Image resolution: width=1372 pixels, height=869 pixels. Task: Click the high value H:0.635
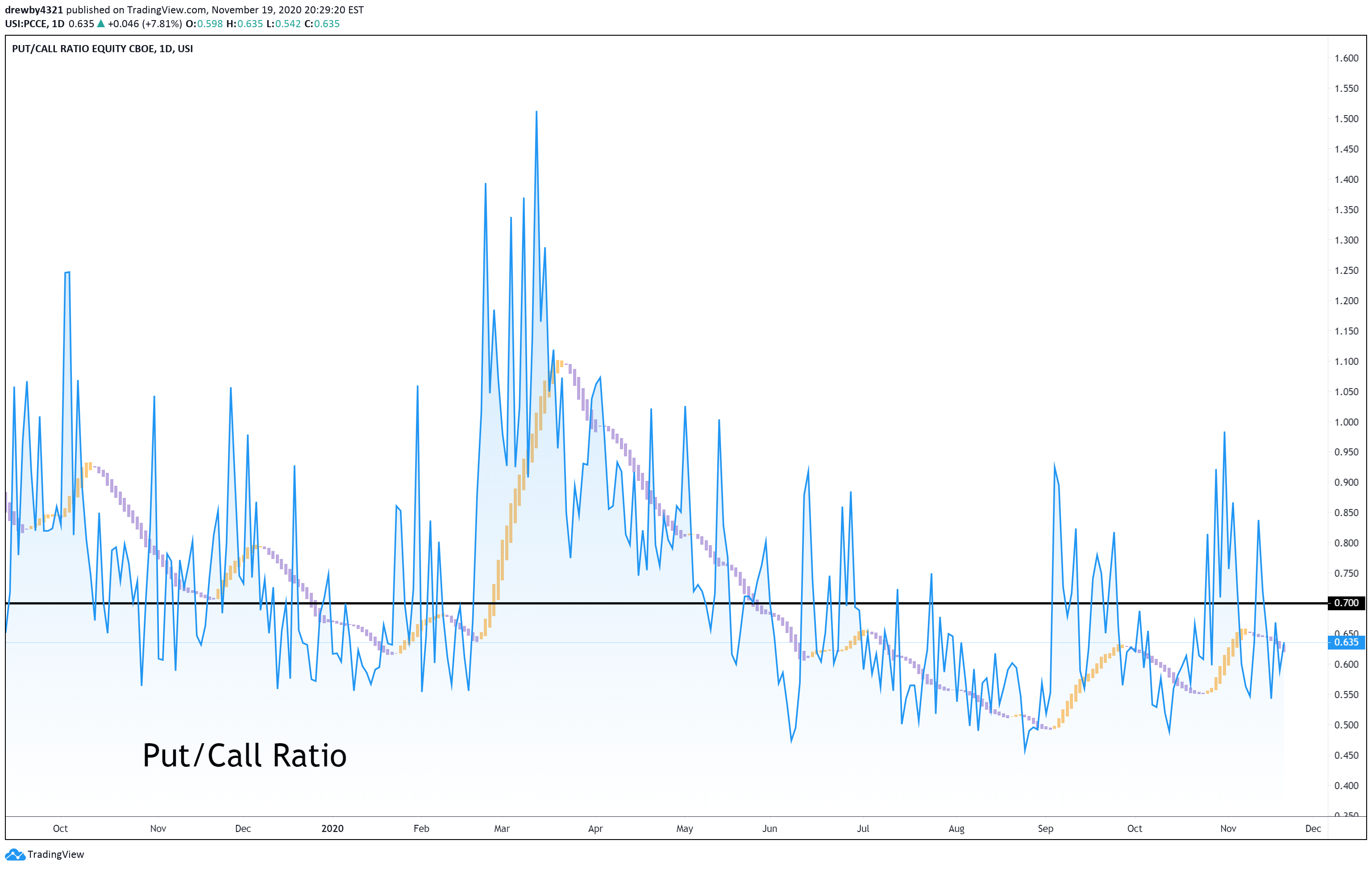tap(245, 24)
